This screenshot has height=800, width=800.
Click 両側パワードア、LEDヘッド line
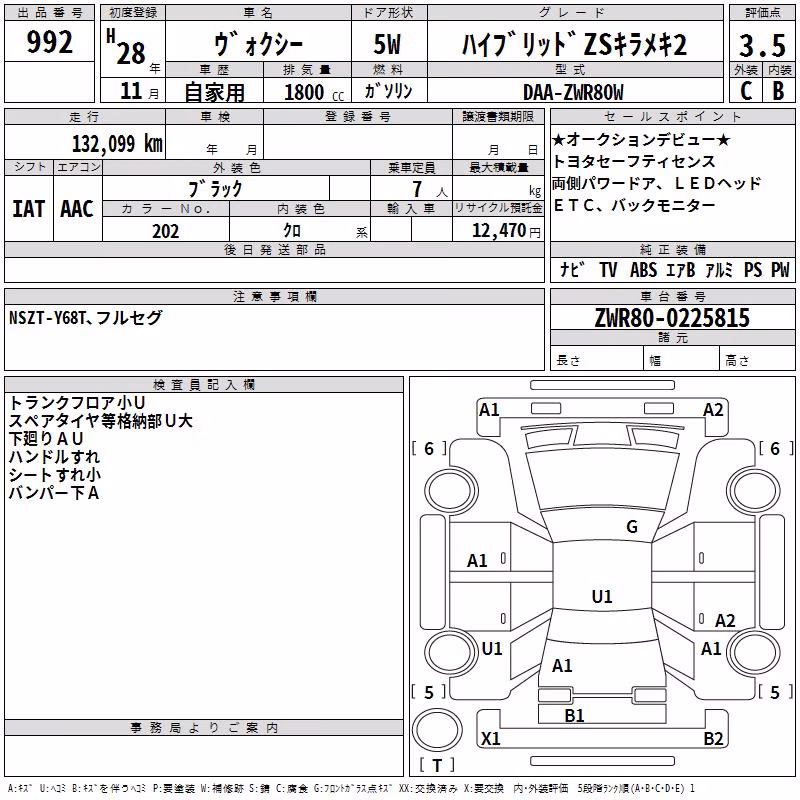tap(657, 183)
